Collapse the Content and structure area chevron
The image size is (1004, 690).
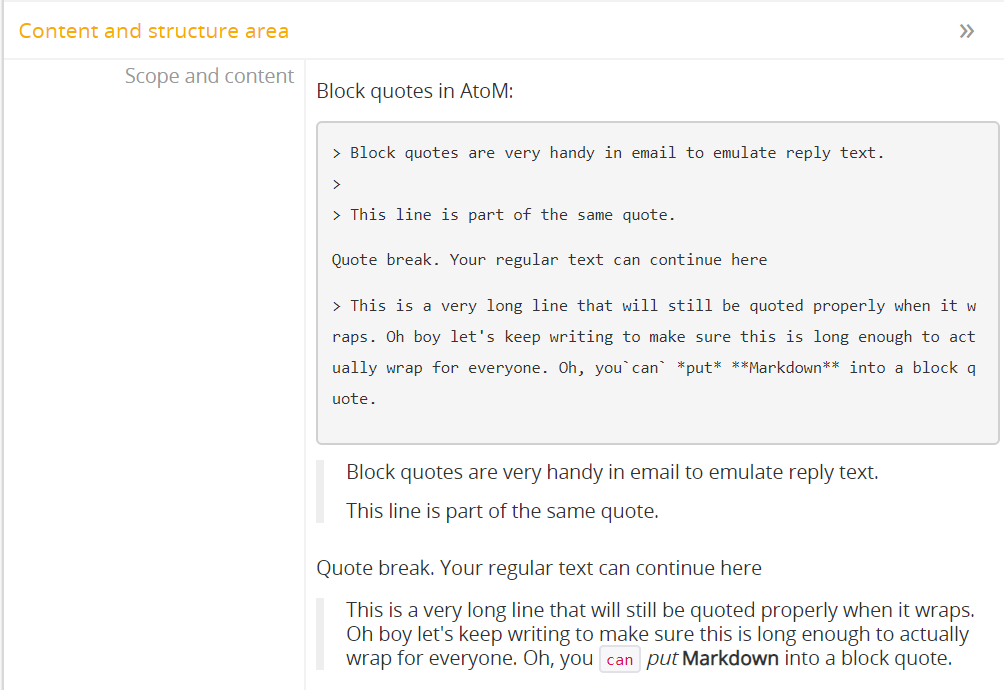(x=966, y=31)
